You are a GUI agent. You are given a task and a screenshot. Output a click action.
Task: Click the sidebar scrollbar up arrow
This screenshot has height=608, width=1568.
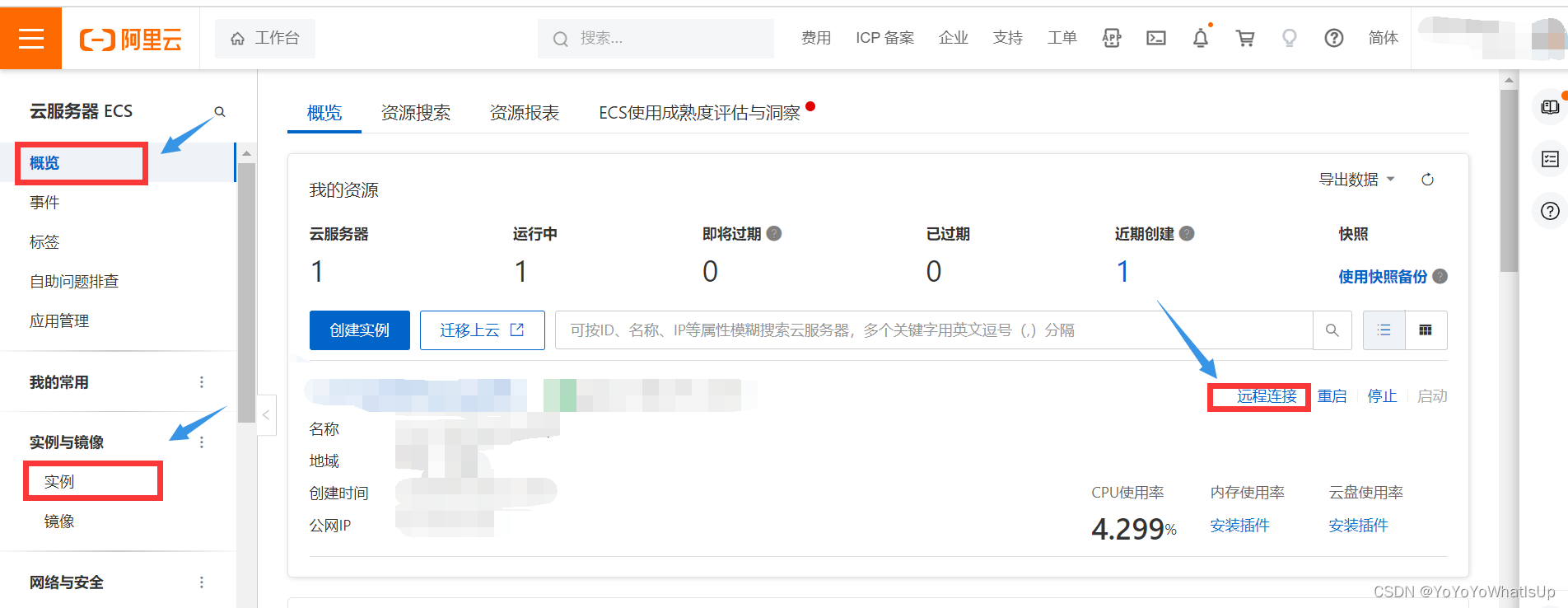(246, 153)
